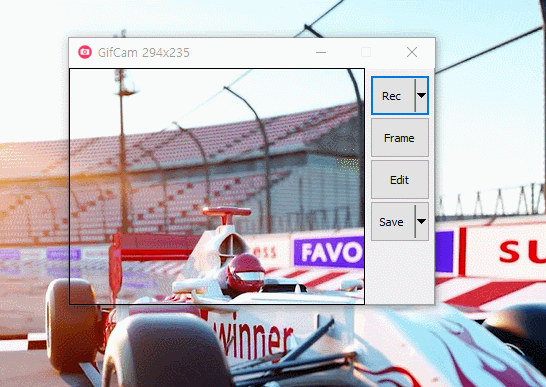Click the GifCam 294x235 title text

[x=143, y=53]
